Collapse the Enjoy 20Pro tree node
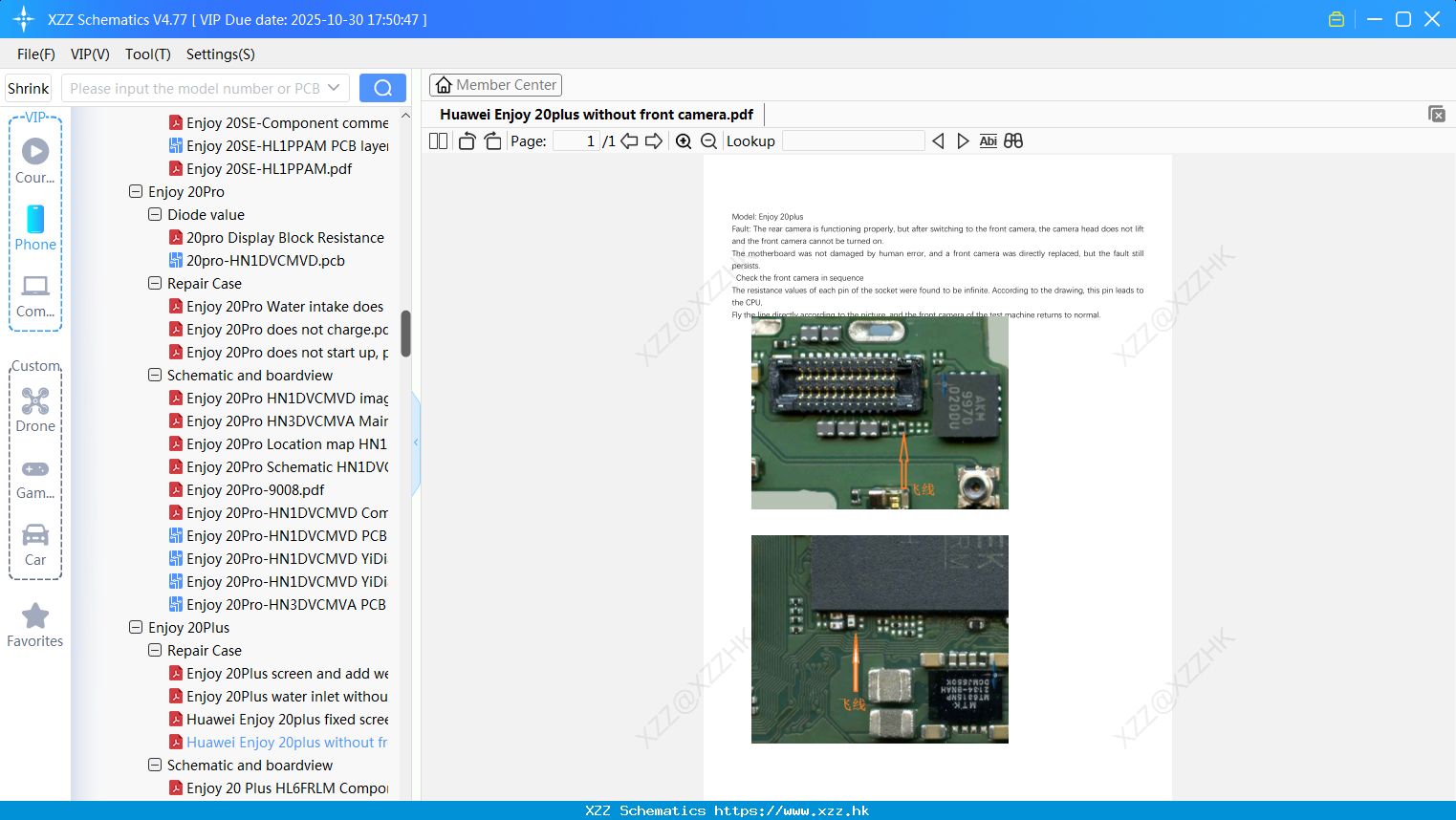 (x=136, y=191)
